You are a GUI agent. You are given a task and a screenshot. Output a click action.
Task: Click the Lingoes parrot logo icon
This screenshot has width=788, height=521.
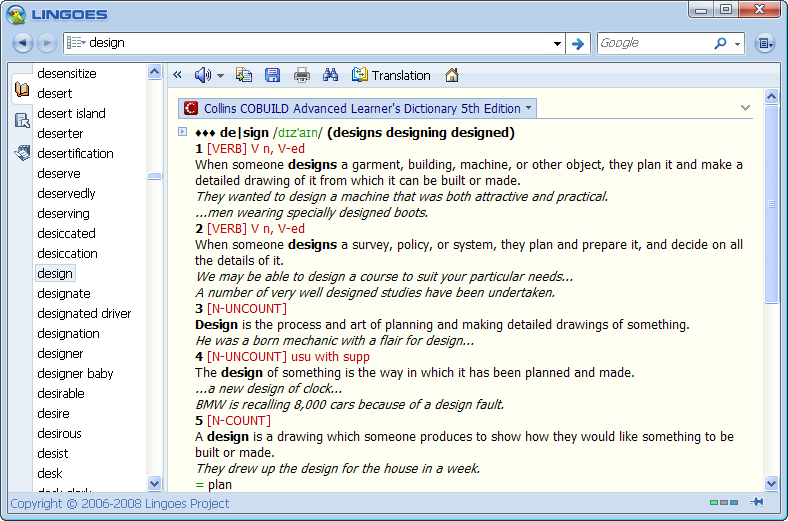click(x=16, y=14)
